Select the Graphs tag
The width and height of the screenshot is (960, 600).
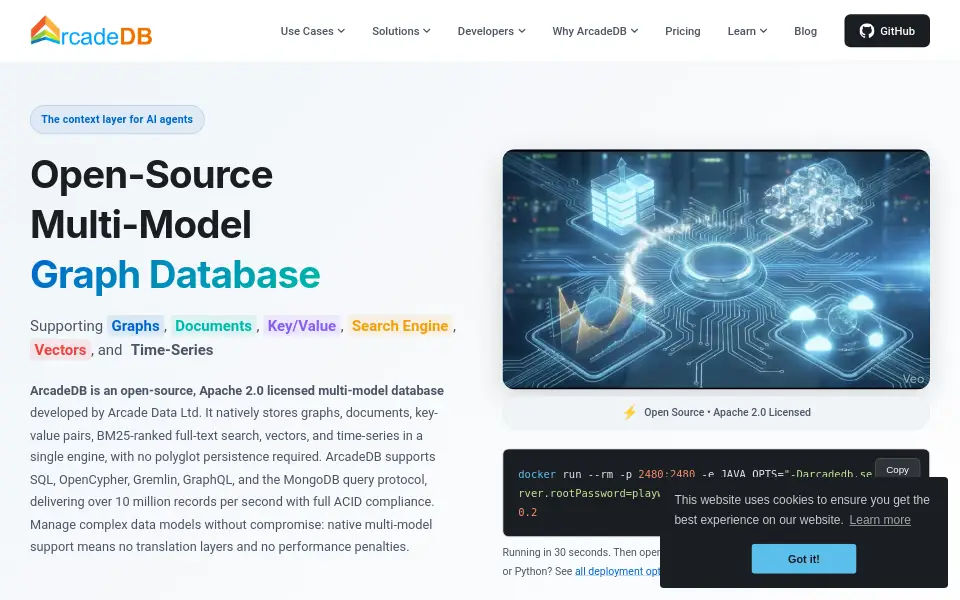pos(135,326)
